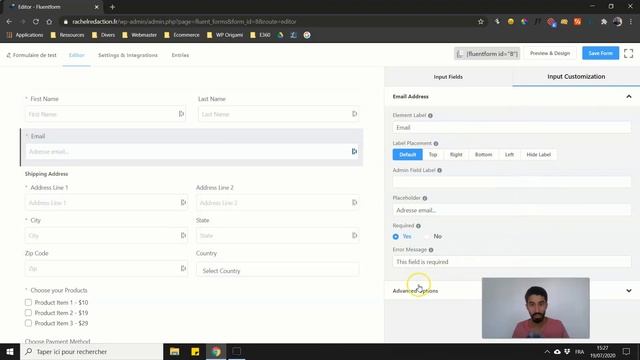Click info icon beside Label Placement
The image size is (640, 360).
[436, 144]
